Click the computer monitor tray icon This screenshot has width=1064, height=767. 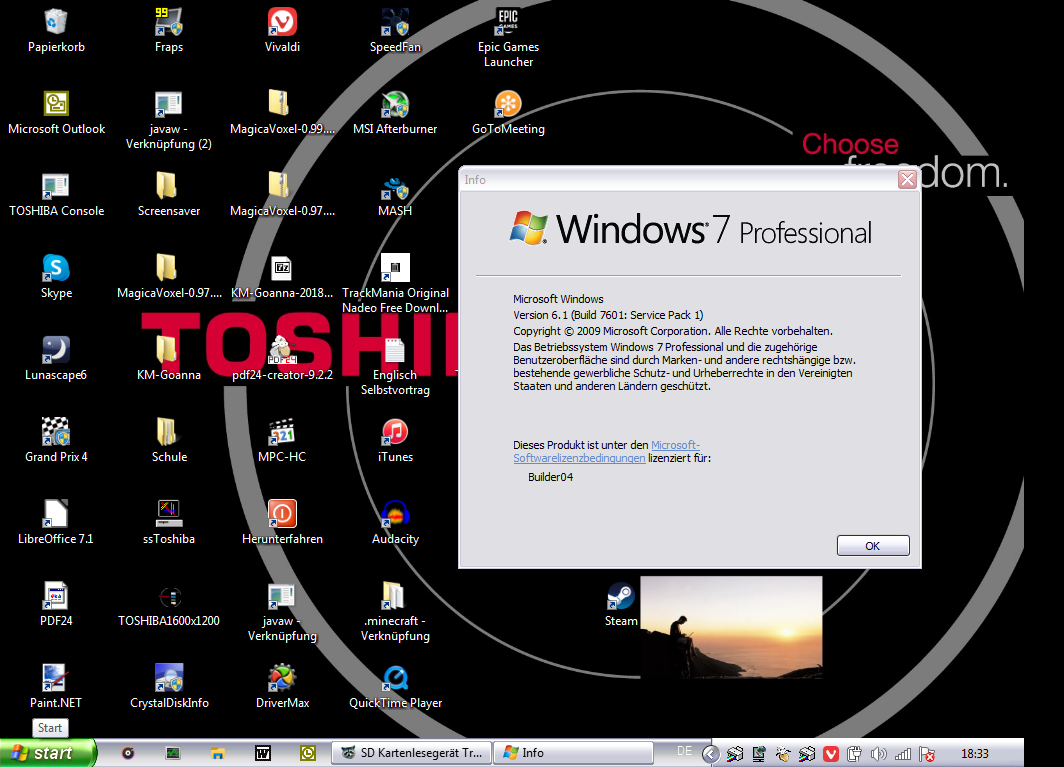pos(759,753)
